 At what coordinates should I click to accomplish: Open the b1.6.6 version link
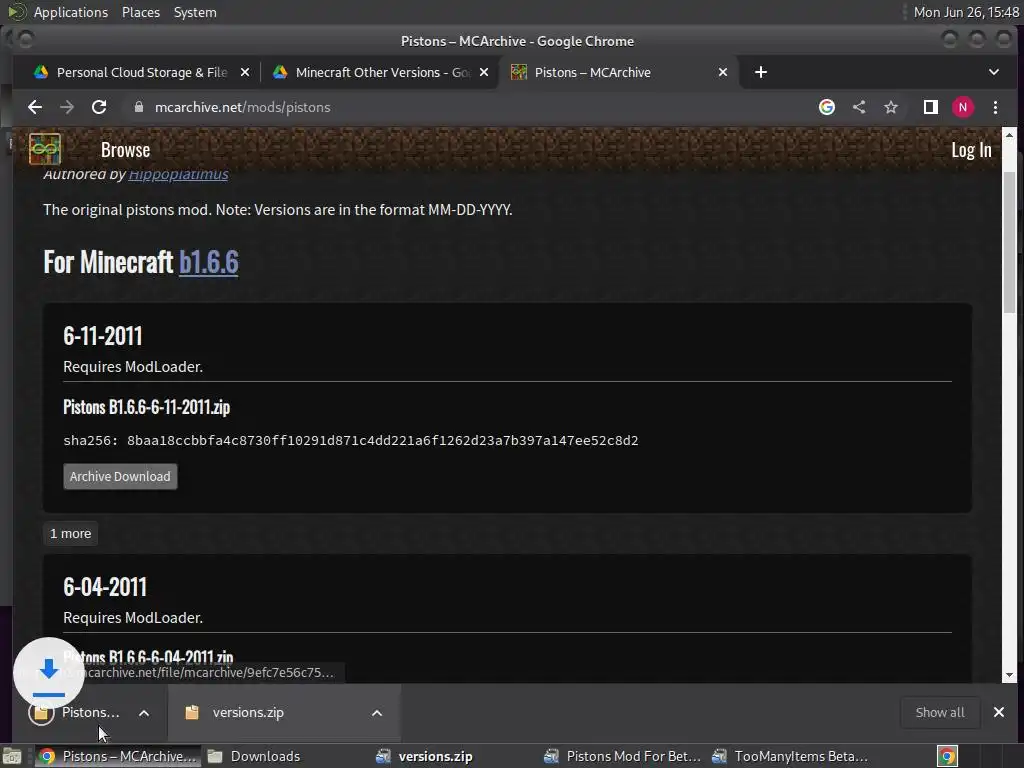(x=208, y=262)
